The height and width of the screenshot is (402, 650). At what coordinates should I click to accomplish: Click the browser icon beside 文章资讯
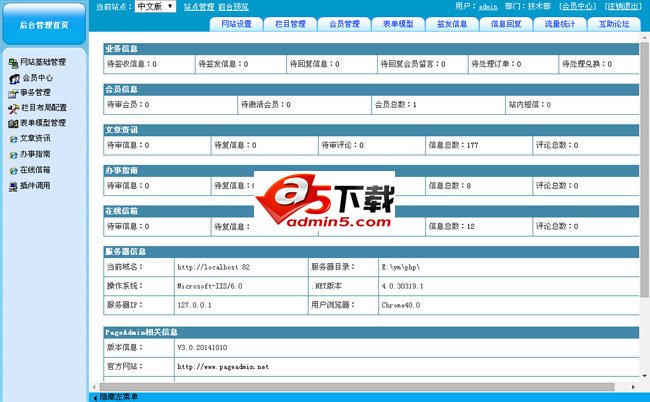13,139
